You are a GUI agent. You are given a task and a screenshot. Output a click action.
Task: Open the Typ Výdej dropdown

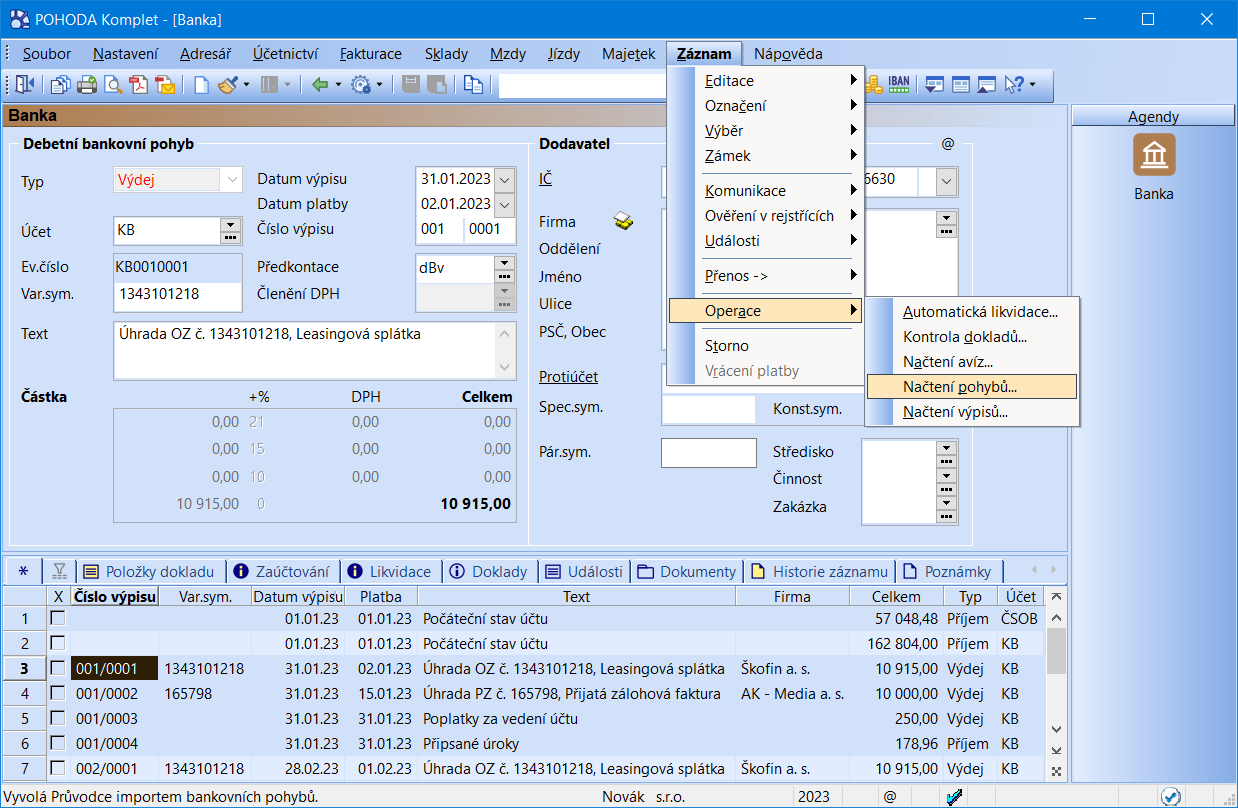tap(232, 180)
